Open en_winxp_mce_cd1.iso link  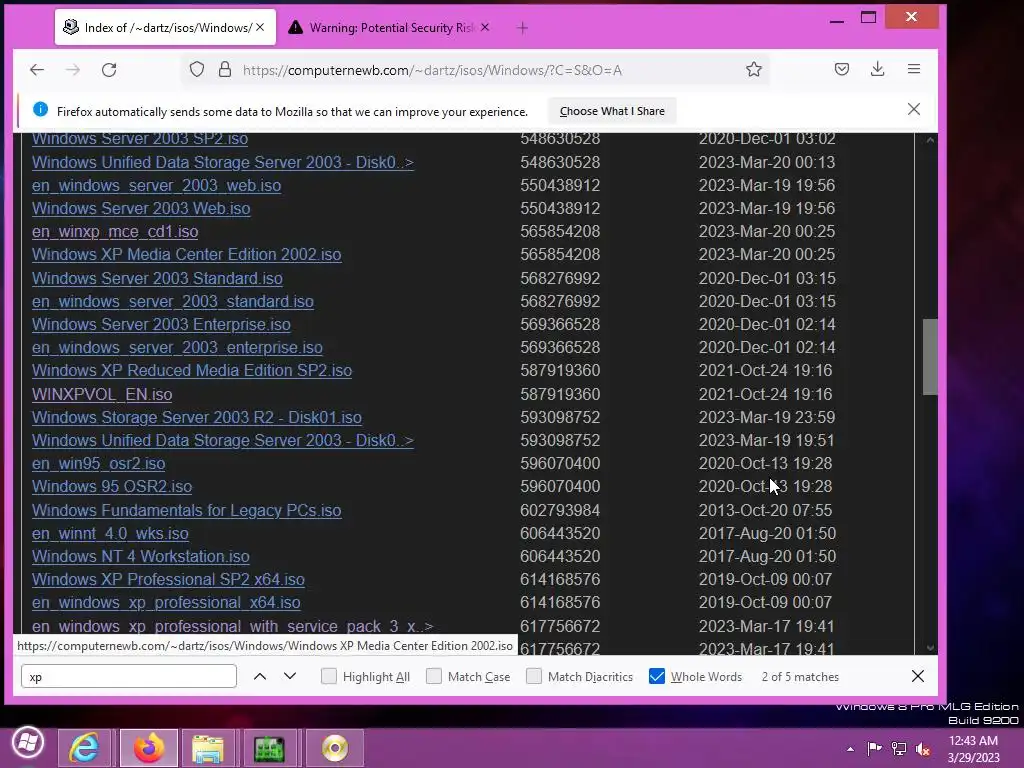(115, 231)
